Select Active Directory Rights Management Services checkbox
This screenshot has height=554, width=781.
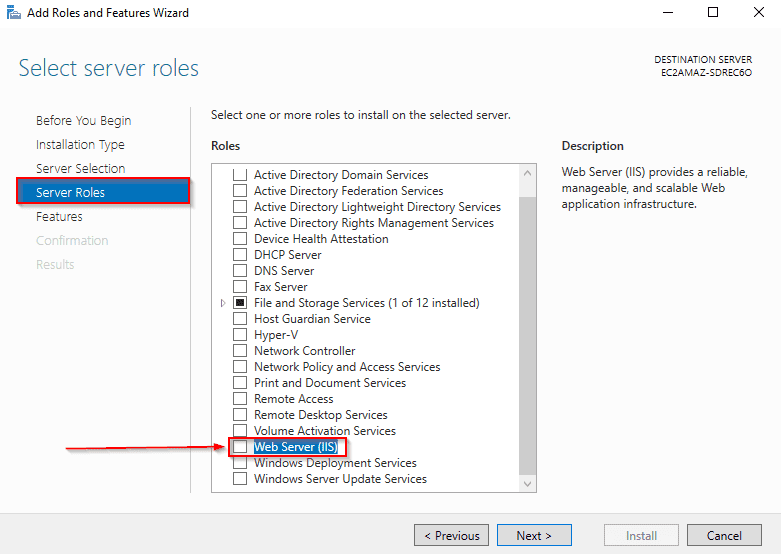pos(240,223)
